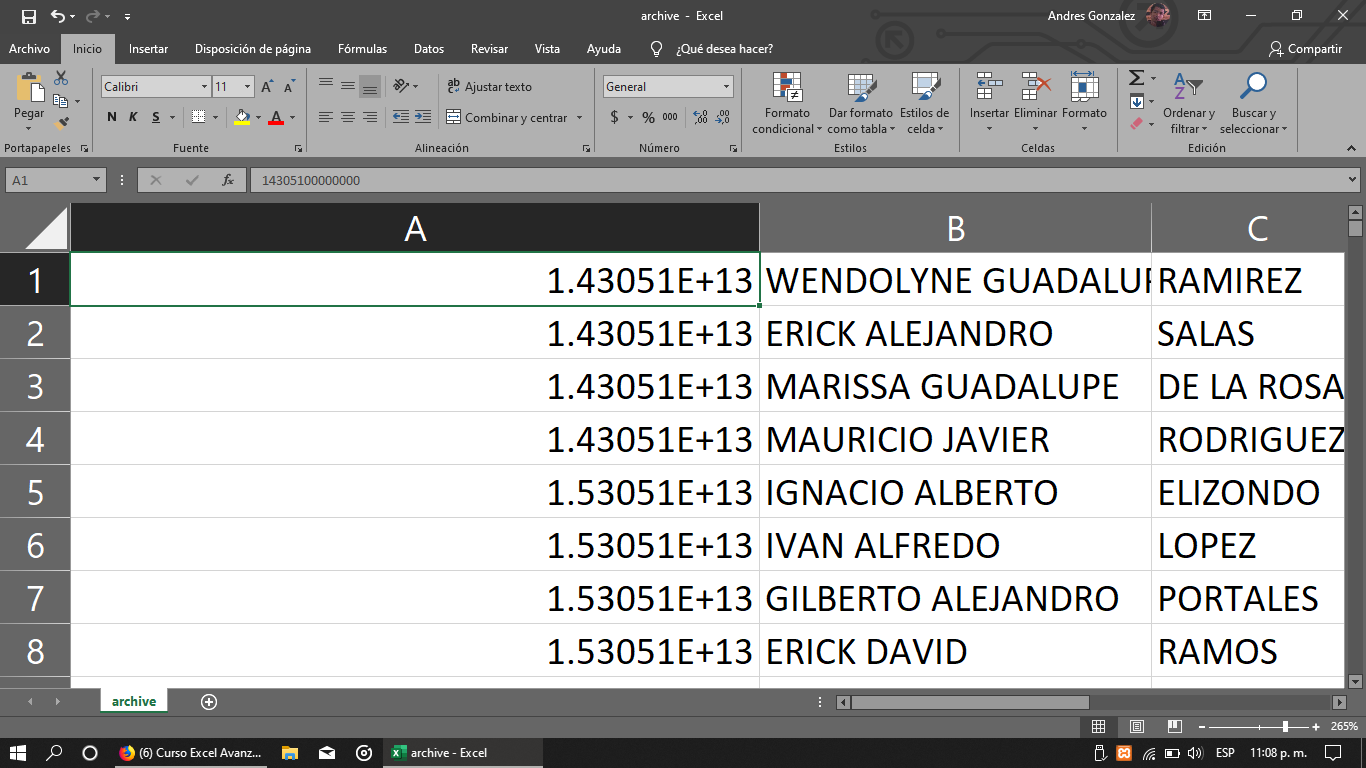Click the Compartir share button
The height and width of the screenshot is (768, 1366).
(x=1305, y=48)
